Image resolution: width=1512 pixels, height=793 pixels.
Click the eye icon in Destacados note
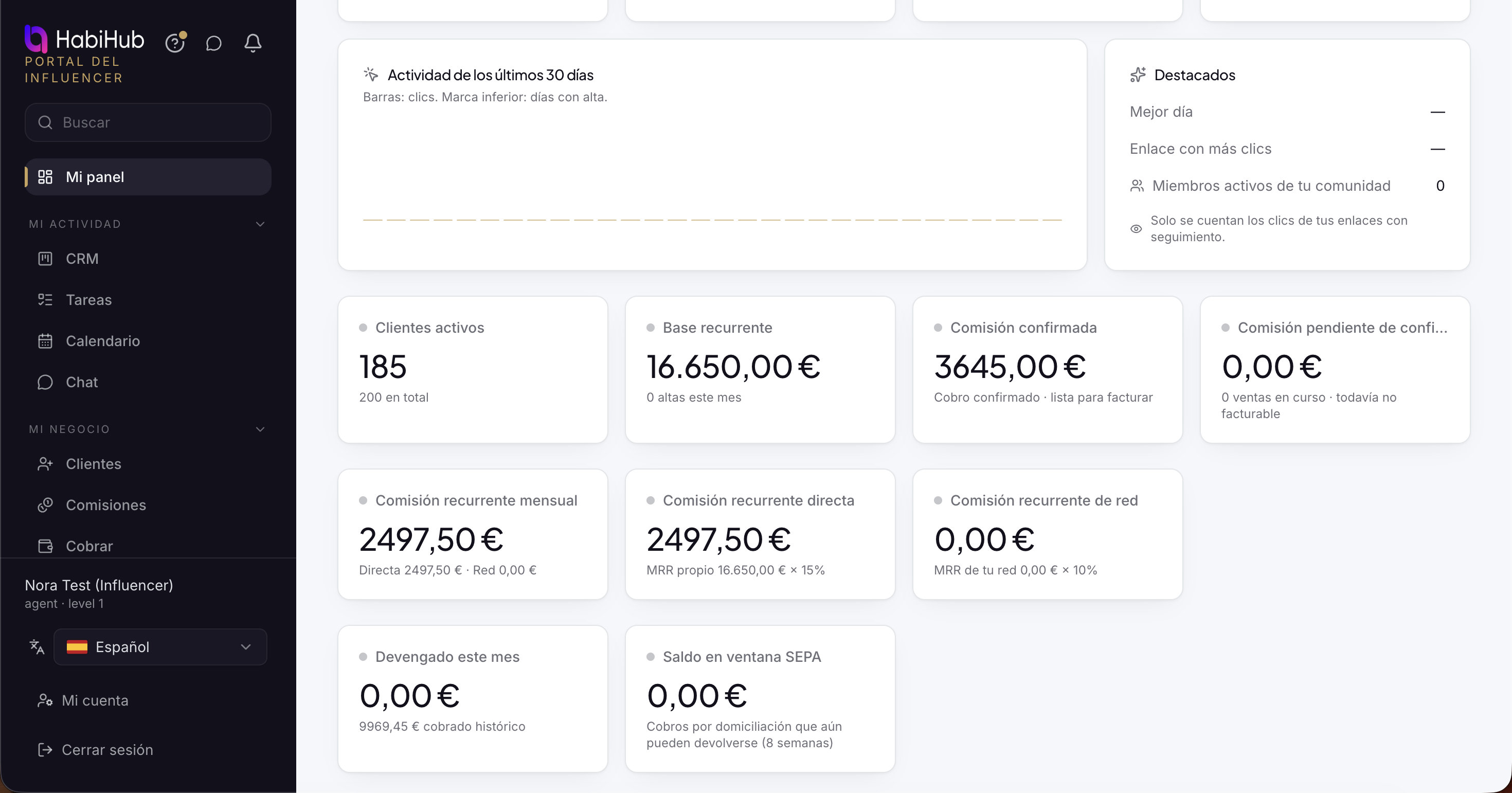1137,229
